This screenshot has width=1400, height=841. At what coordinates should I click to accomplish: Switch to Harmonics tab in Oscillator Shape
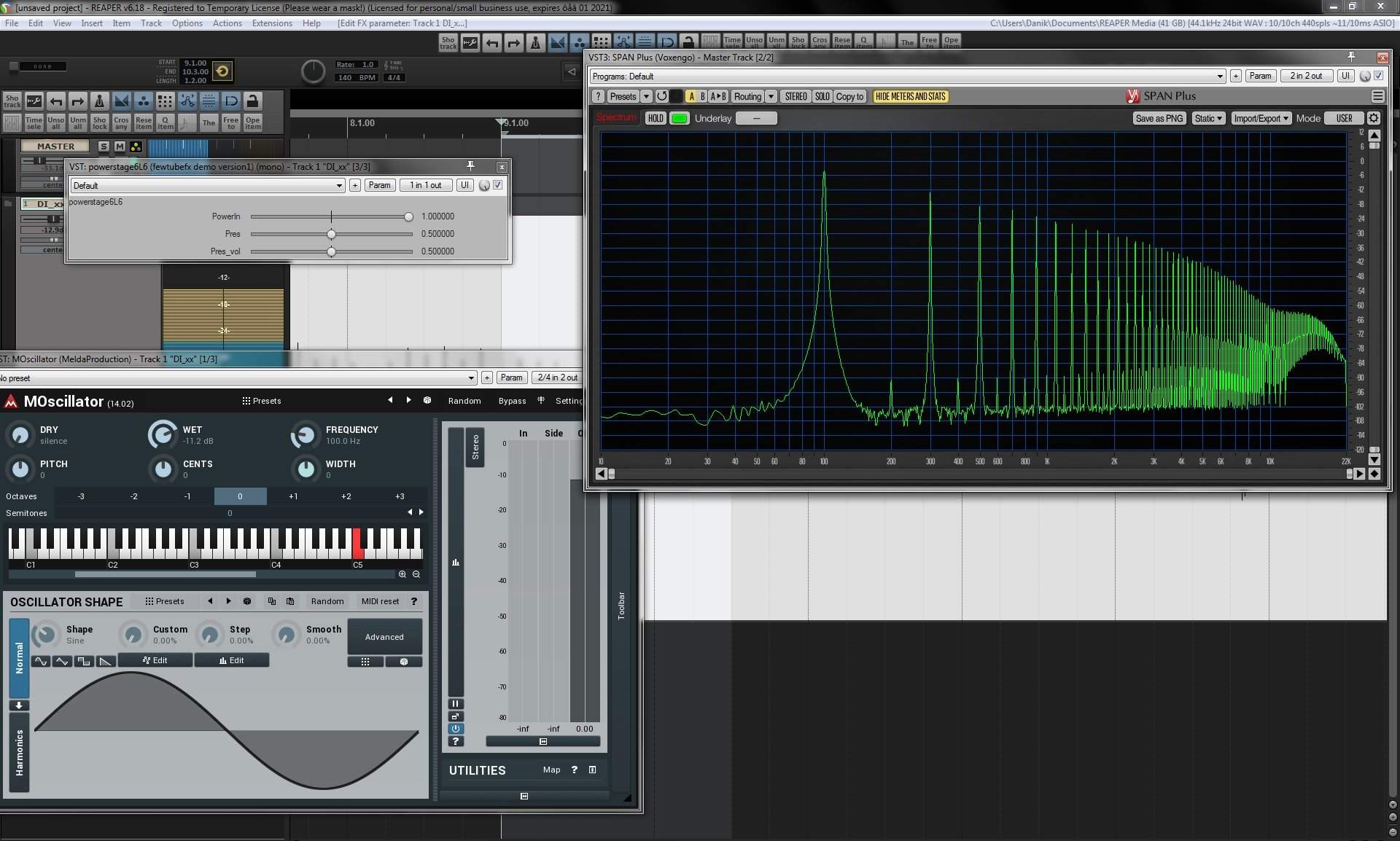coord(19,754)
